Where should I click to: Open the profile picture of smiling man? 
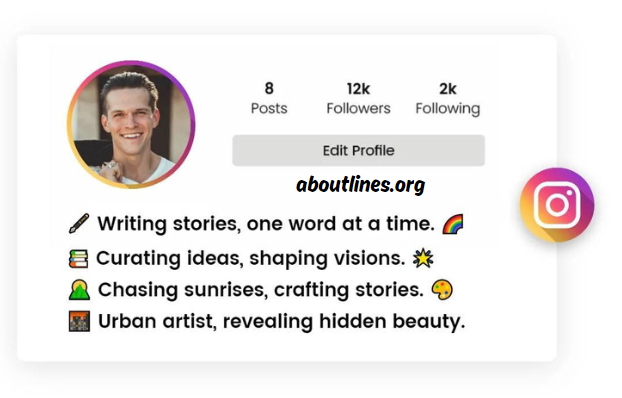(x=131, y=125)
